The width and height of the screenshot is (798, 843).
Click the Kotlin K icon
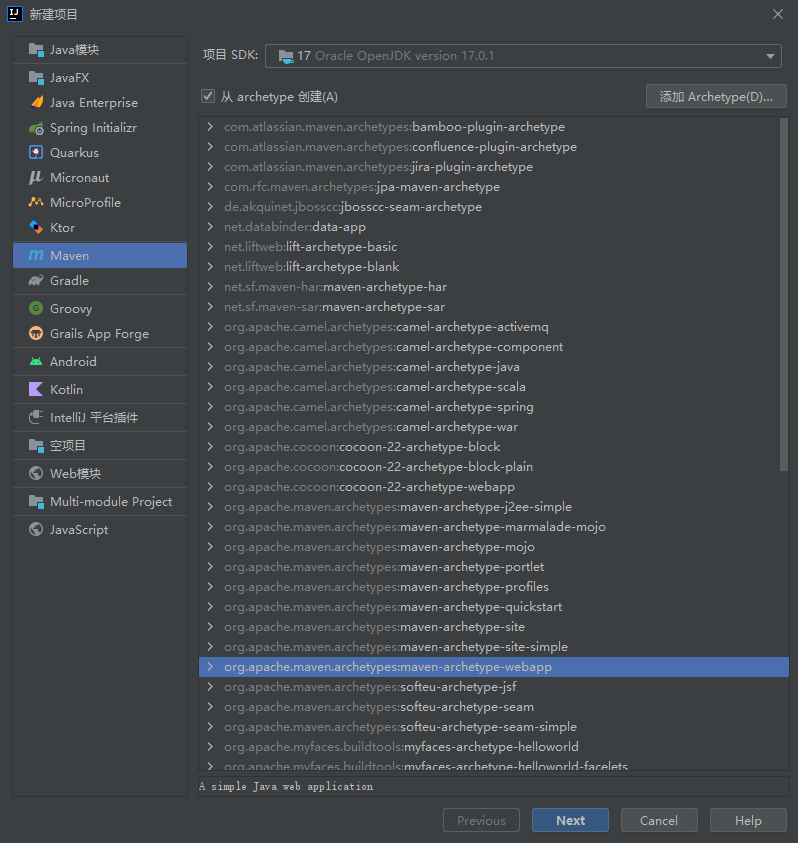(36, 389)
